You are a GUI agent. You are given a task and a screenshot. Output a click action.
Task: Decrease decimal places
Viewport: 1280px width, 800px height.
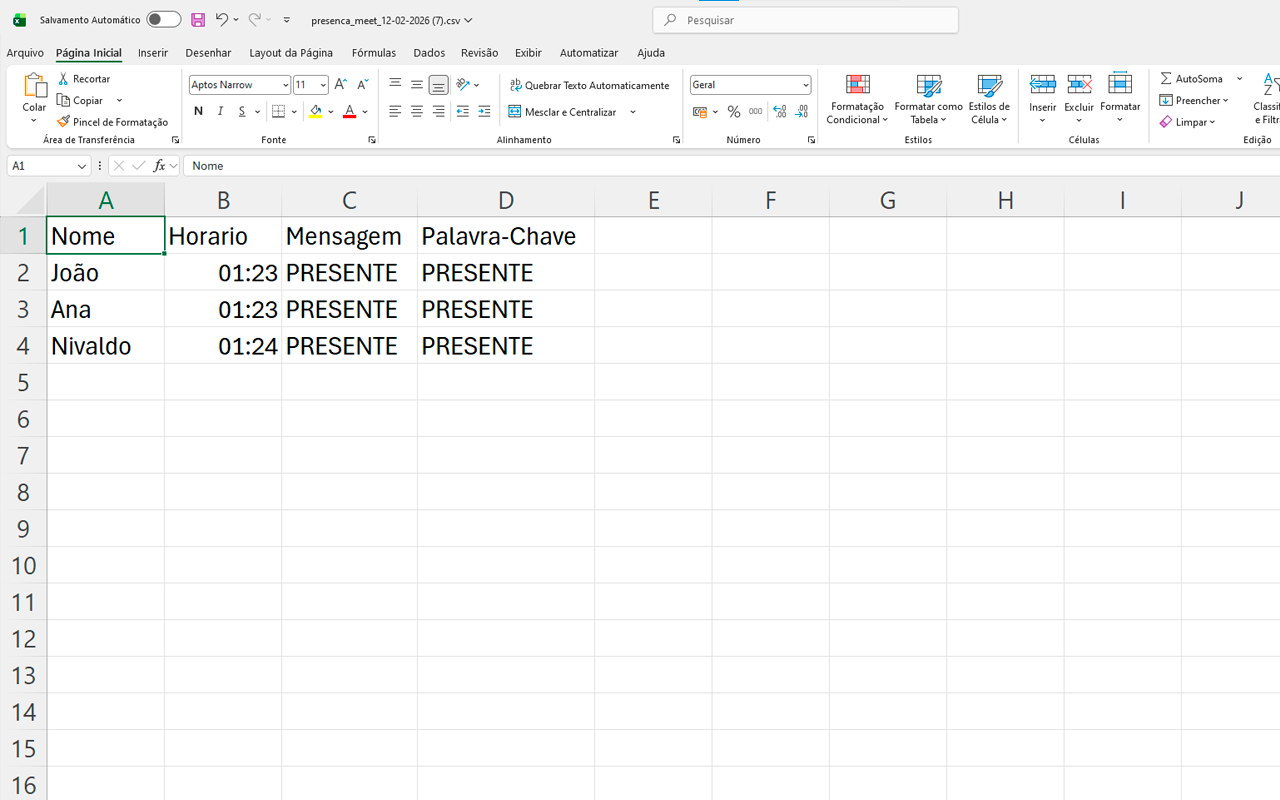point(801,112)
